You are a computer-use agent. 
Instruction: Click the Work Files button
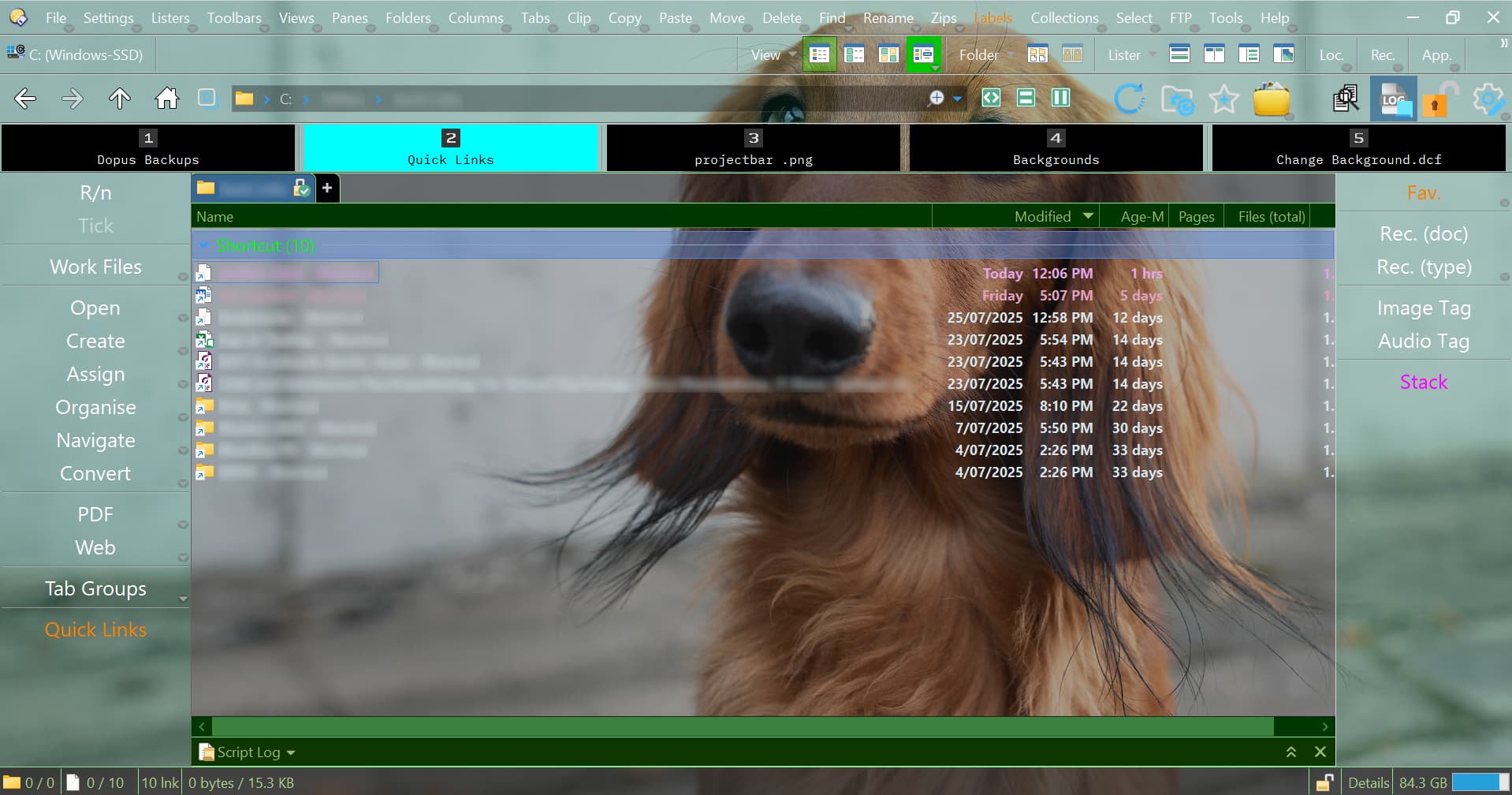(x=95, y=267)
